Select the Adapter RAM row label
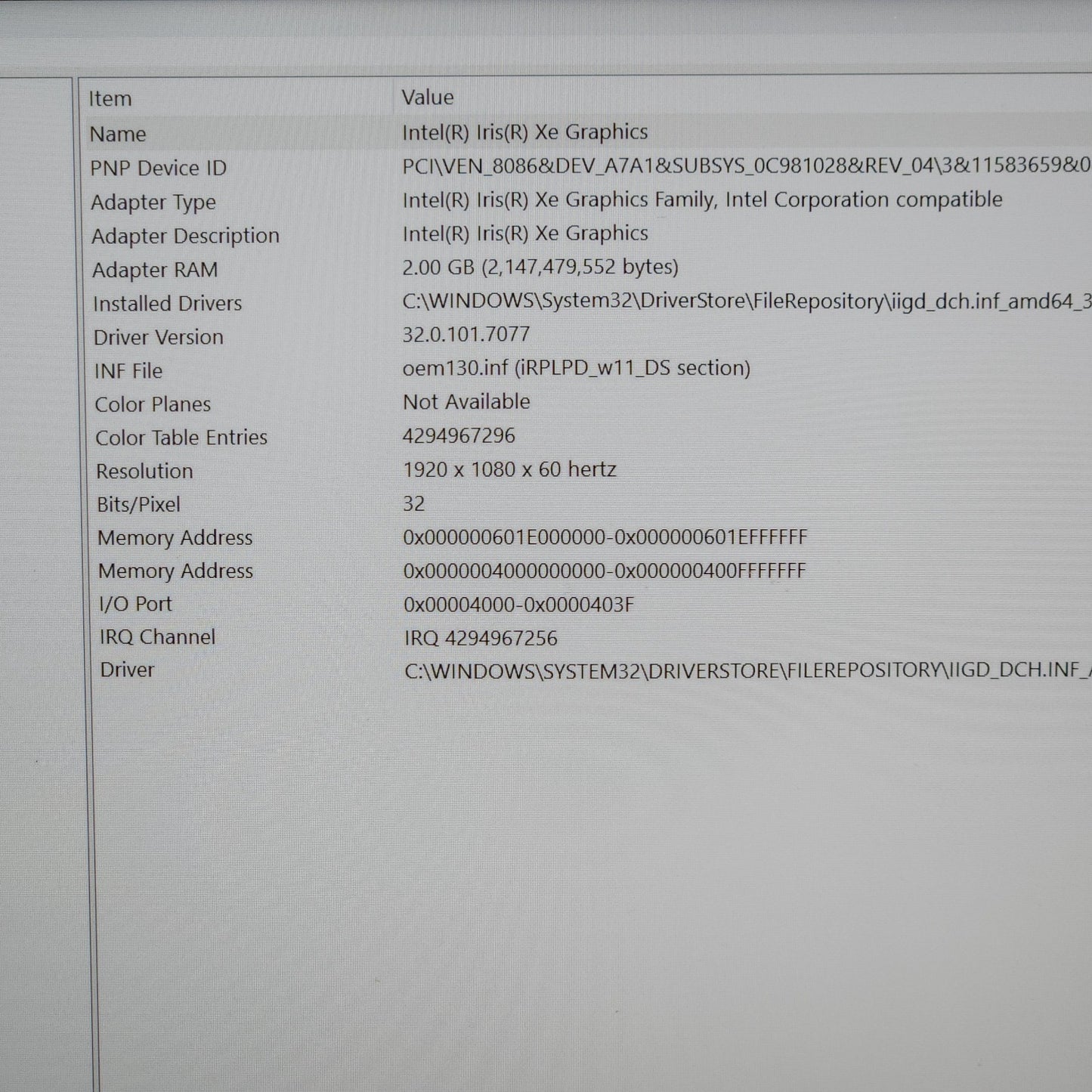The image size is (1092, 1092). (x=155, y=270)
